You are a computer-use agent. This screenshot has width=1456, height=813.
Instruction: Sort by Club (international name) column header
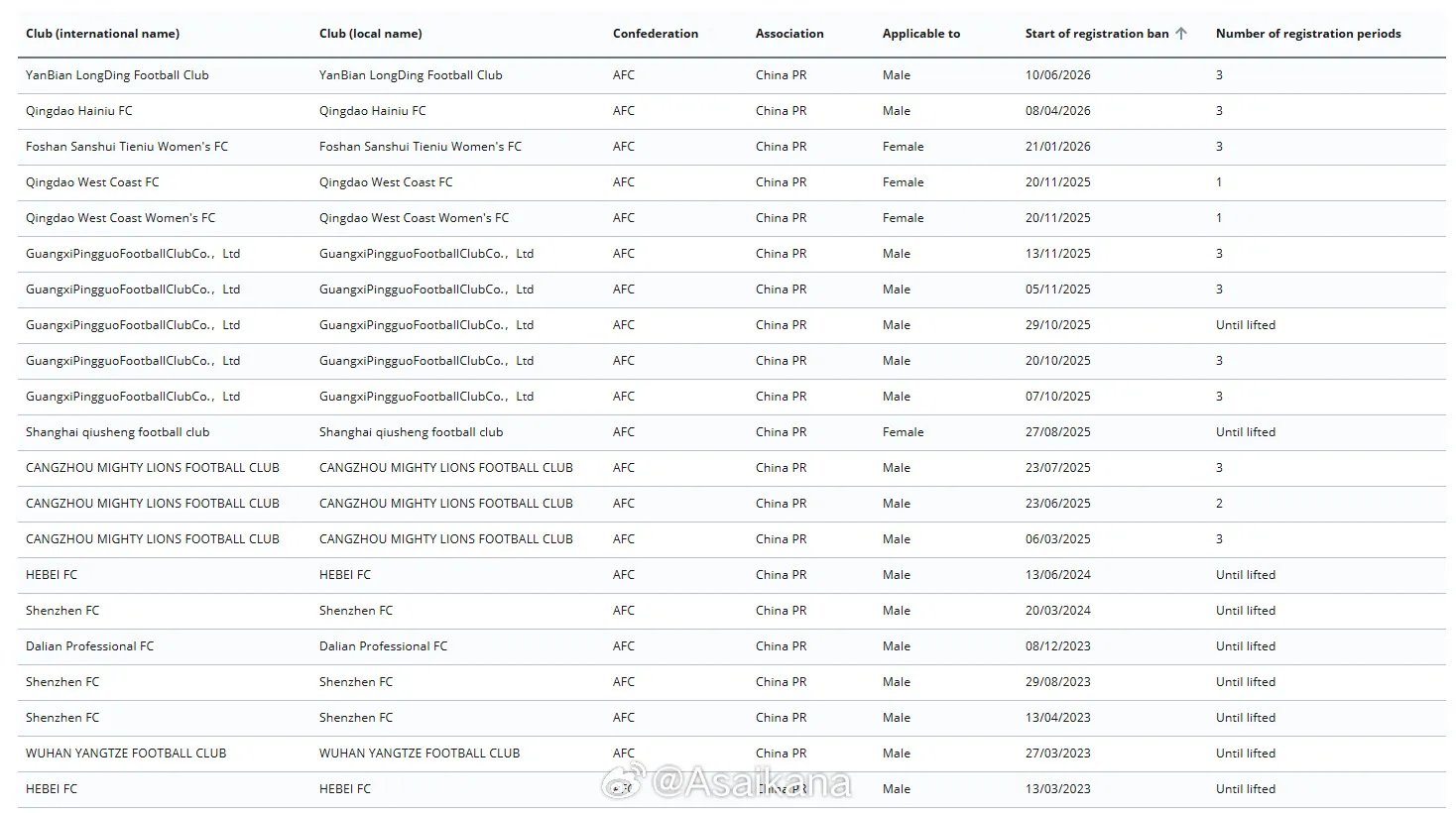click(x=102, y=34)
